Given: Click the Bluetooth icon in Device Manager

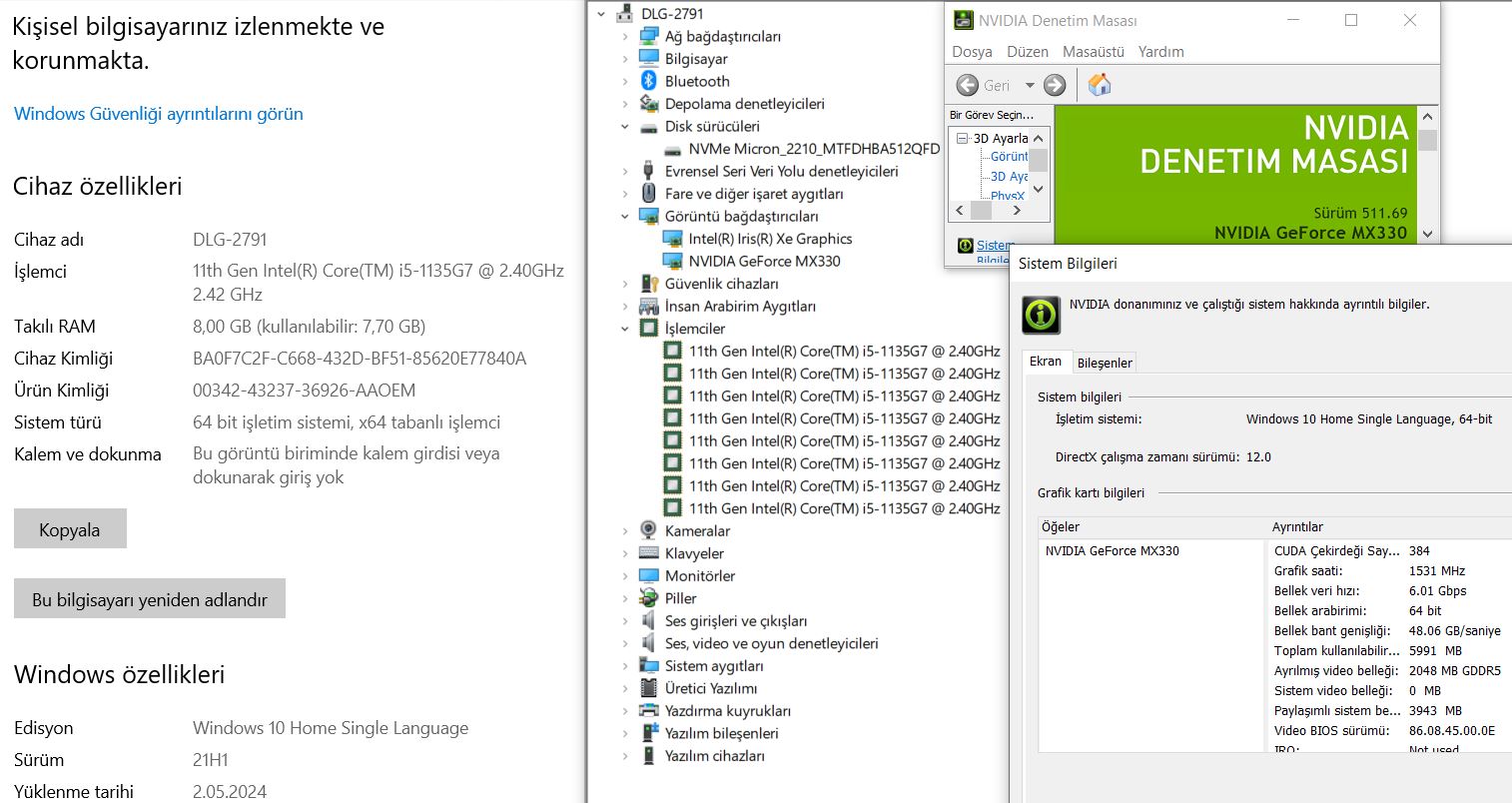Looking at the screenshot, I should coord(649,81).
